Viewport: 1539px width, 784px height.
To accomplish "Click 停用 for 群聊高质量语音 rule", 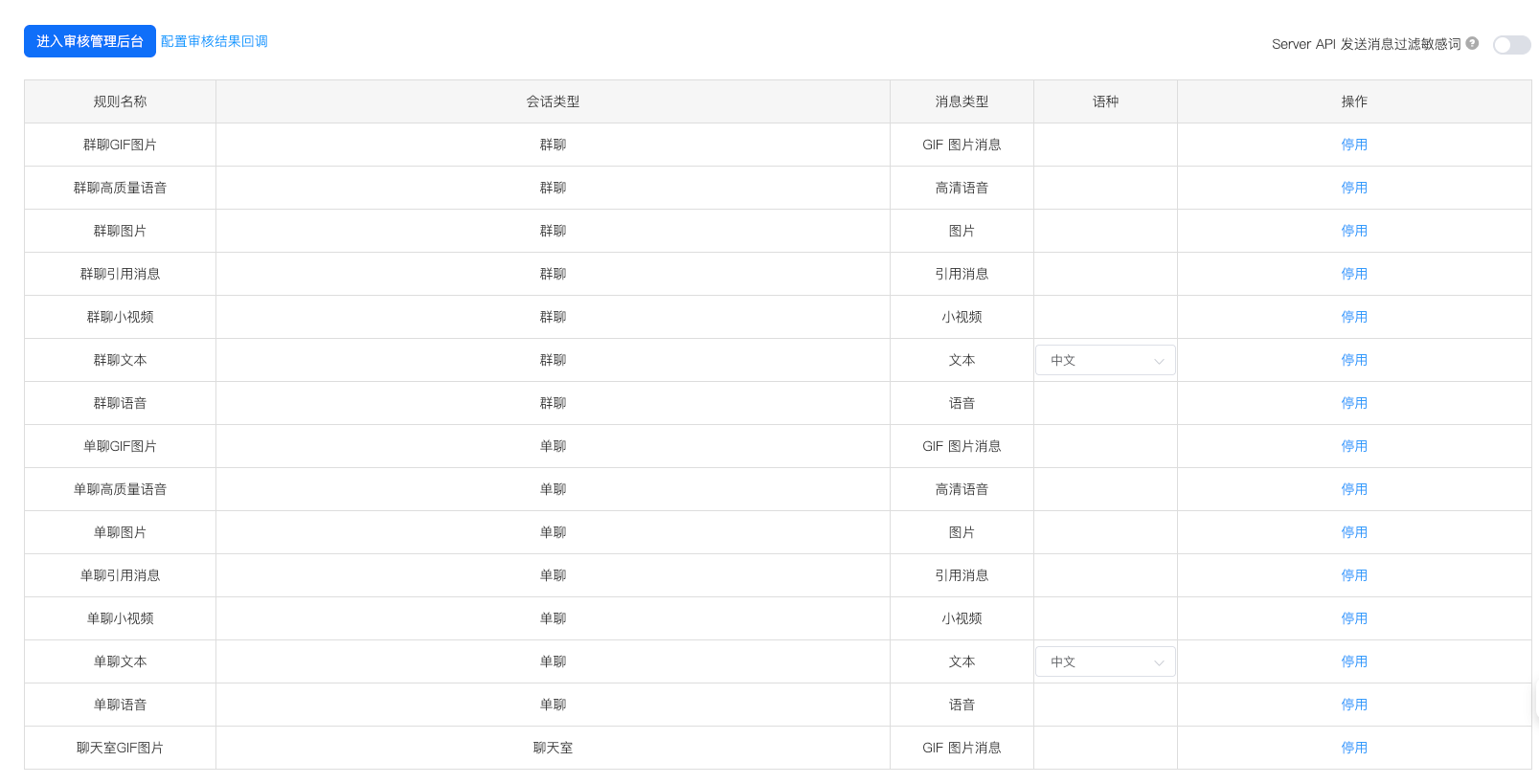I will 1354,188.
